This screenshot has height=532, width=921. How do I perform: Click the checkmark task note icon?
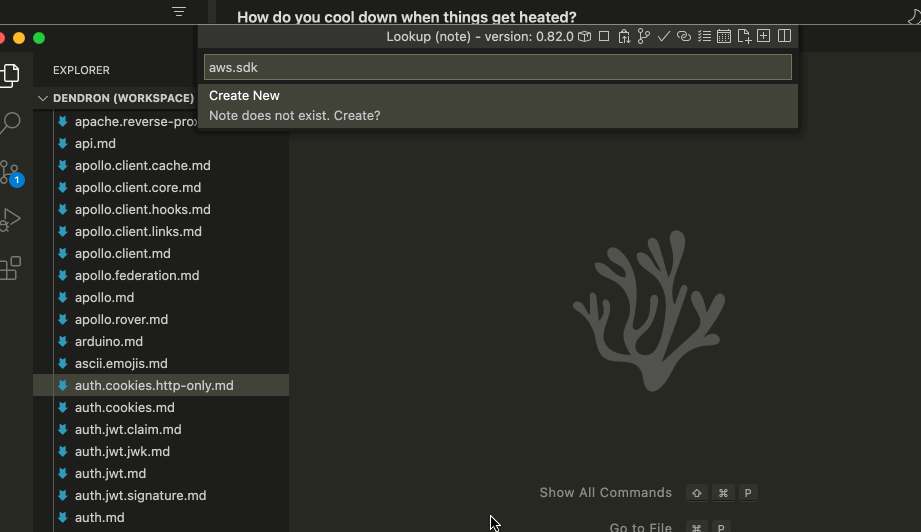click(664, 36)
